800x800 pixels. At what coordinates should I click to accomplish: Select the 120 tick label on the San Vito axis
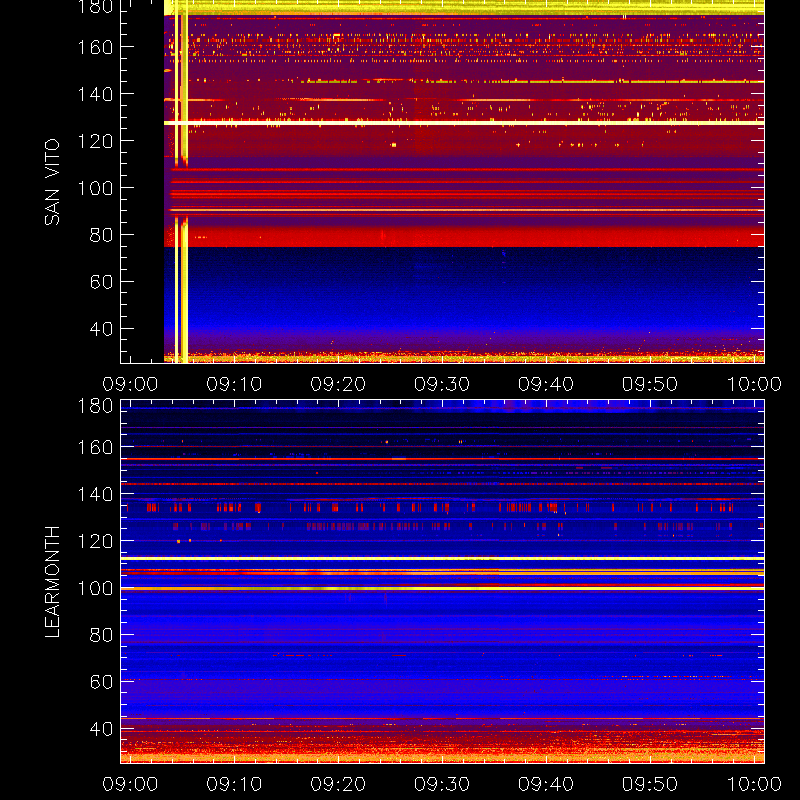click(x=95, y=141)
